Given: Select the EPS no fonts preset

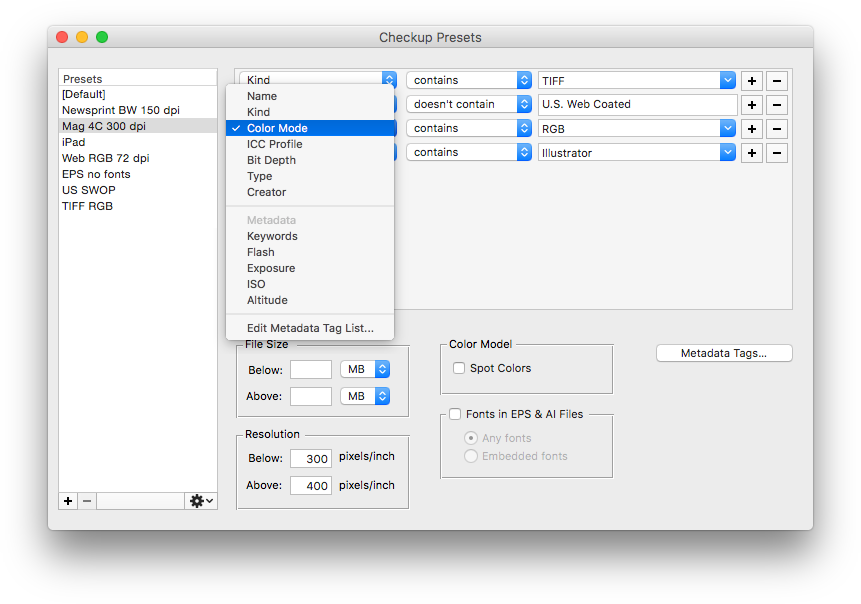Looking at the screenshot, I should tap(138, 174).
